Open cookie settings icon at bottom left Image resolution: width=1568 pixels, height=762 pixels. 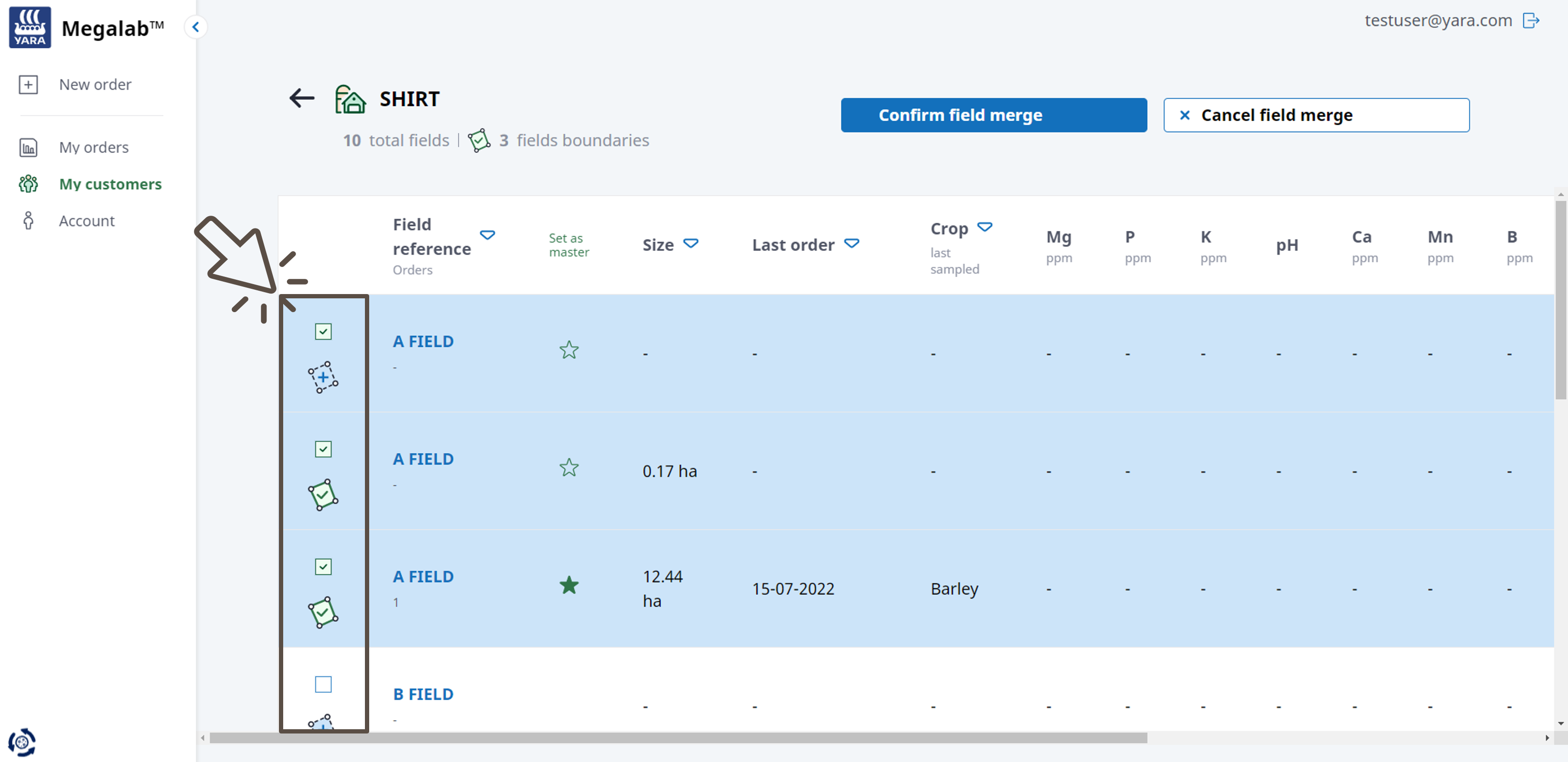[x=22, y=742]
